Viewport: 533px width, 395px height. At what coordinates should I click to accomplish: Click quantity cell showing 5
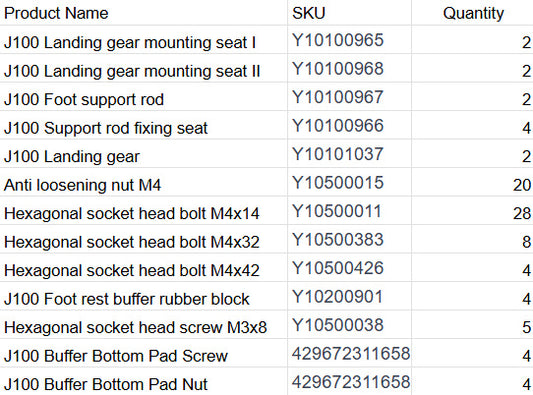click(472, 325)
